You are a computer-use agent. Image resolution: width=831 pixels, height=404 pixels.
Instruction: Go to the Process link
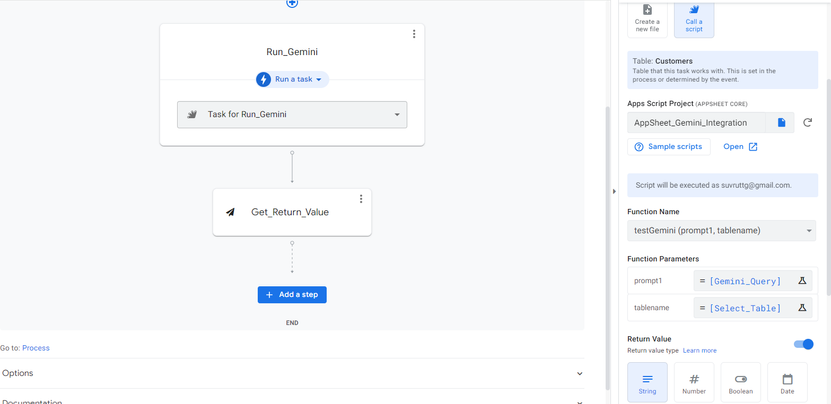click(x=36, y=348)
